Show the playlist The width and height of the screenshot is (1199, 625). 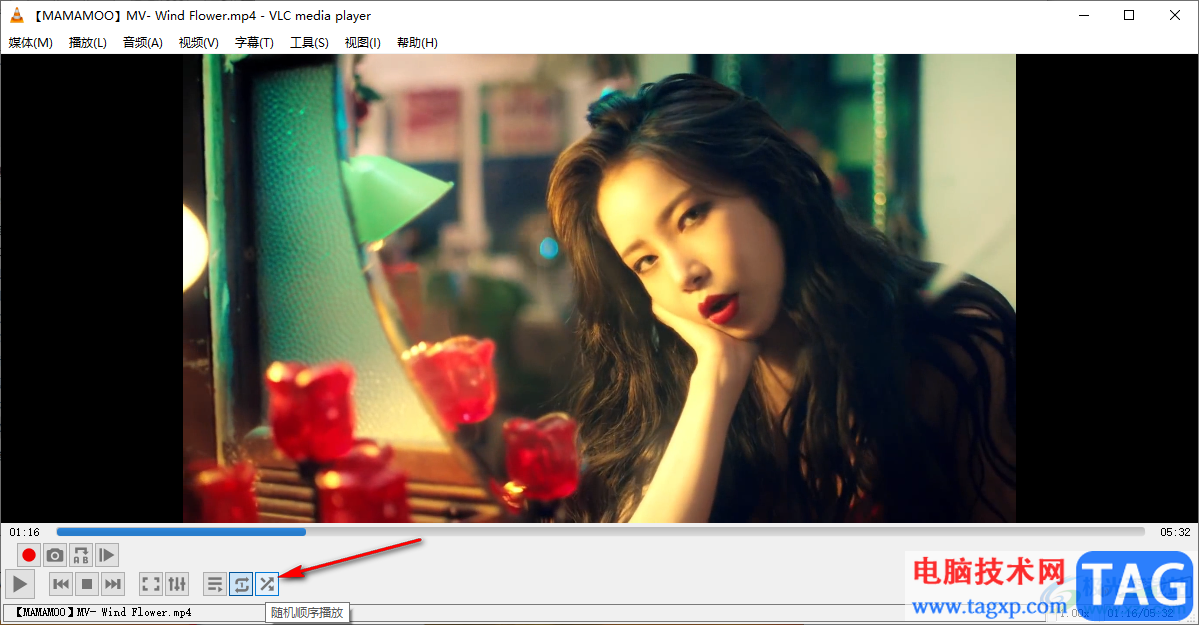point(216,584)
